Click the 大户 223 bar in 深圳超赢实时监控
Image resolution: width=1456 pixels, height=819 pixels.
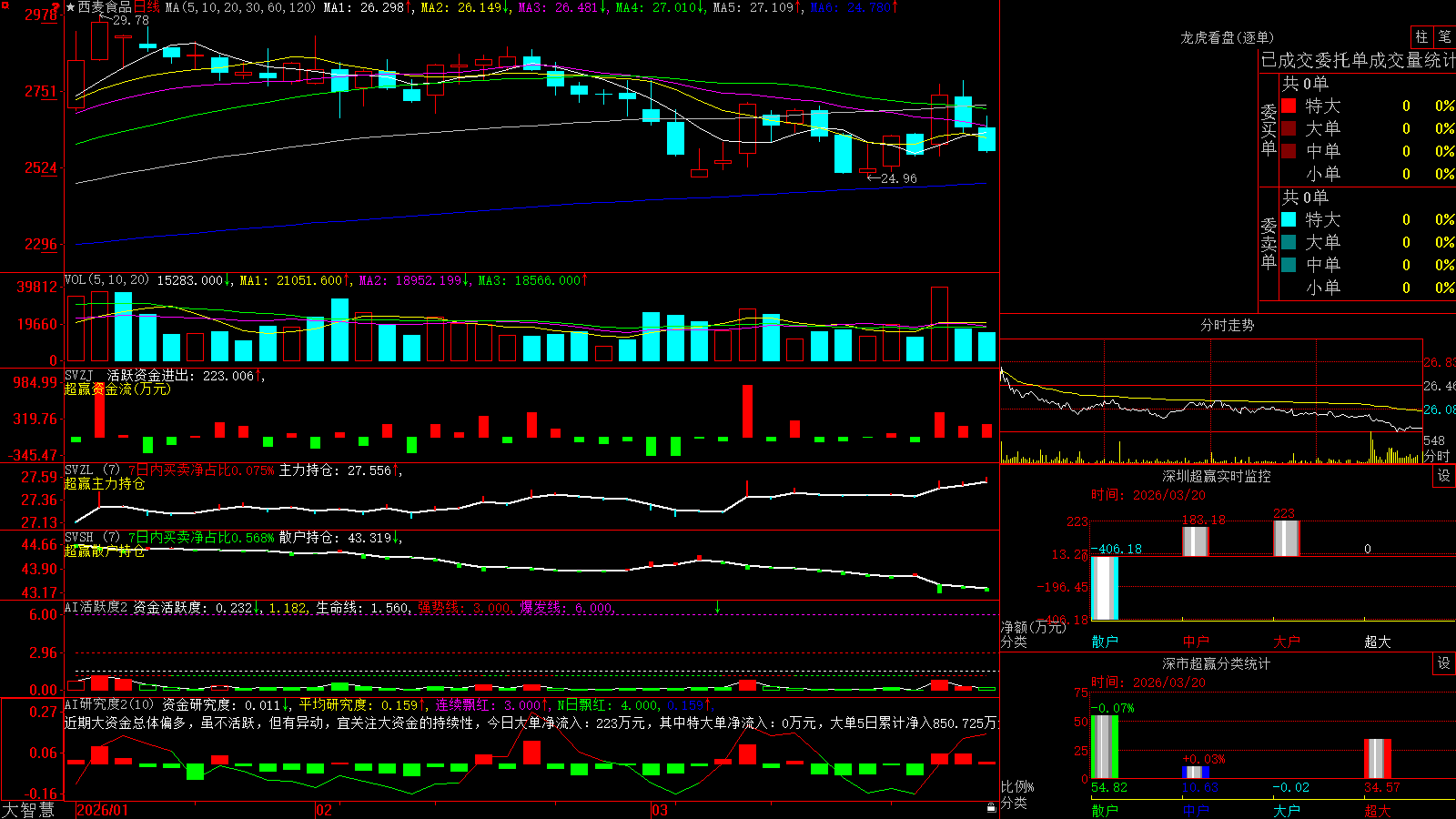pyautogui.click(x=1287, y=539)
